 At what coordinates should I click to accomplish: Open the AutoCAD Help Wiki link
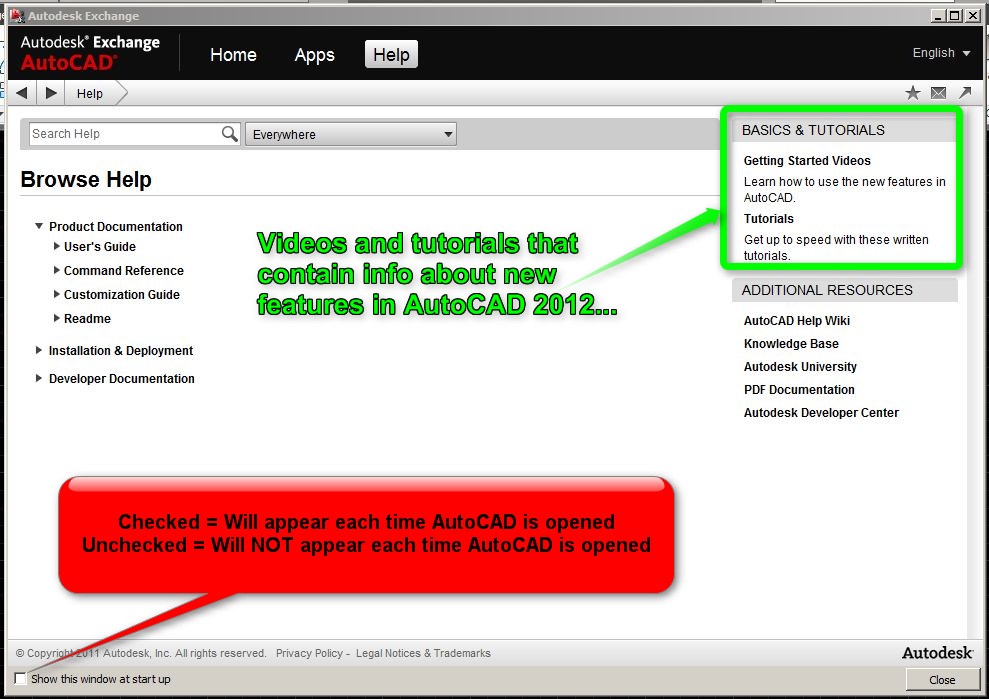coord(796,321)
